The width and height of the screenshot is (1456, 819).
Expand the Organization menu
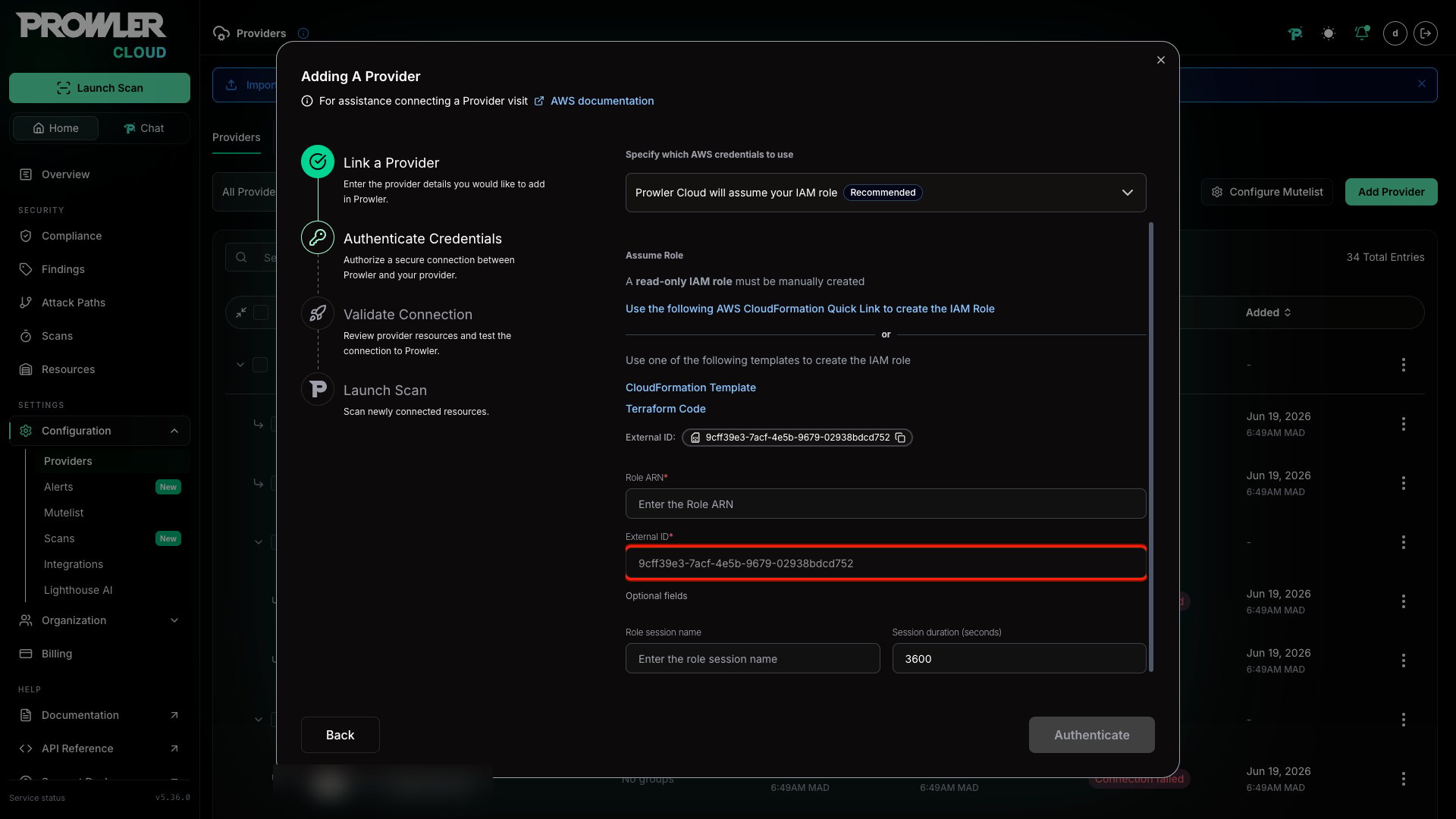coord(99,620)
